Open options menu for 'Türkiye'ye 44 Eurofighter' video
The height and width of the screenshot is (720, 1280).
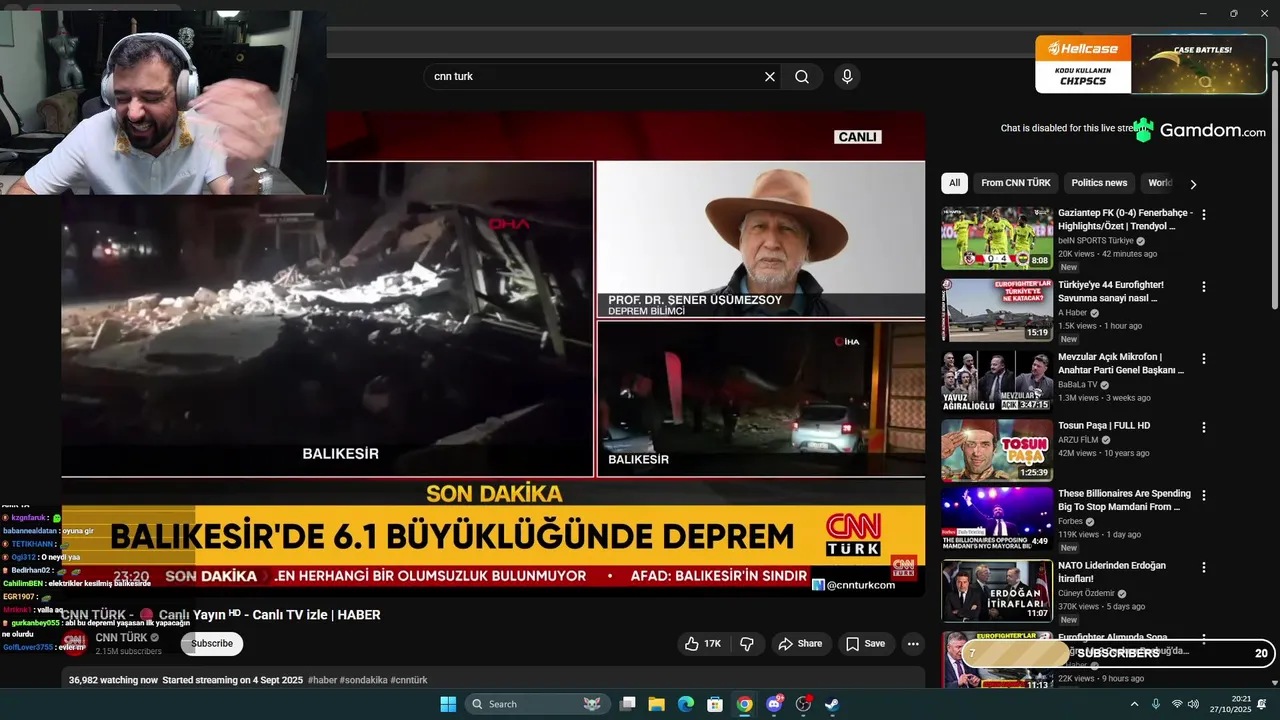(x=1204, y=287)
